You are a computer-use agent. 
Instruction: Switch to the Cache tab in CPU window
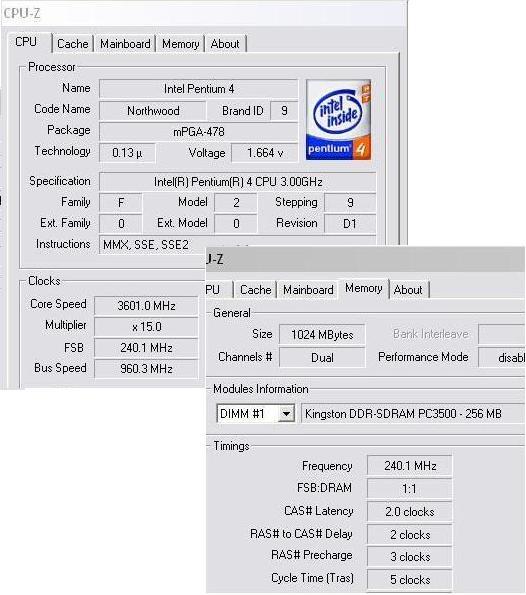72,44
